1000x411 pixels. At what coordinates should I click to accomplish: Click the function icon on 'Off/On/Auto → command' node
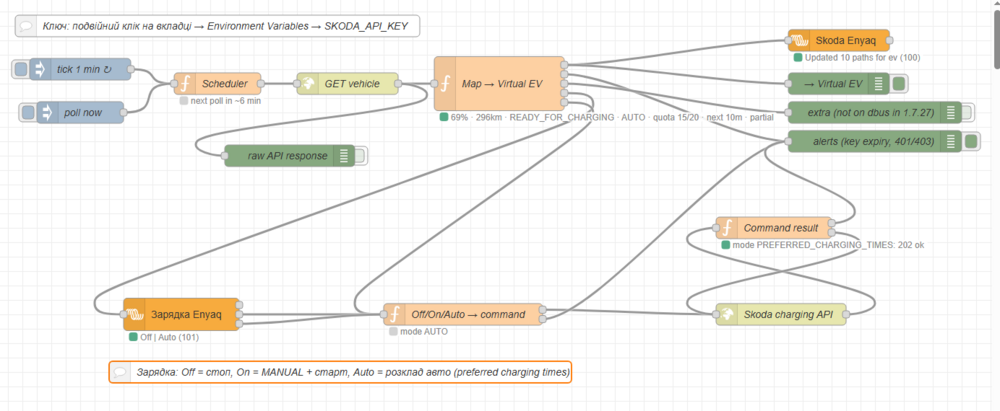(393, 314)
